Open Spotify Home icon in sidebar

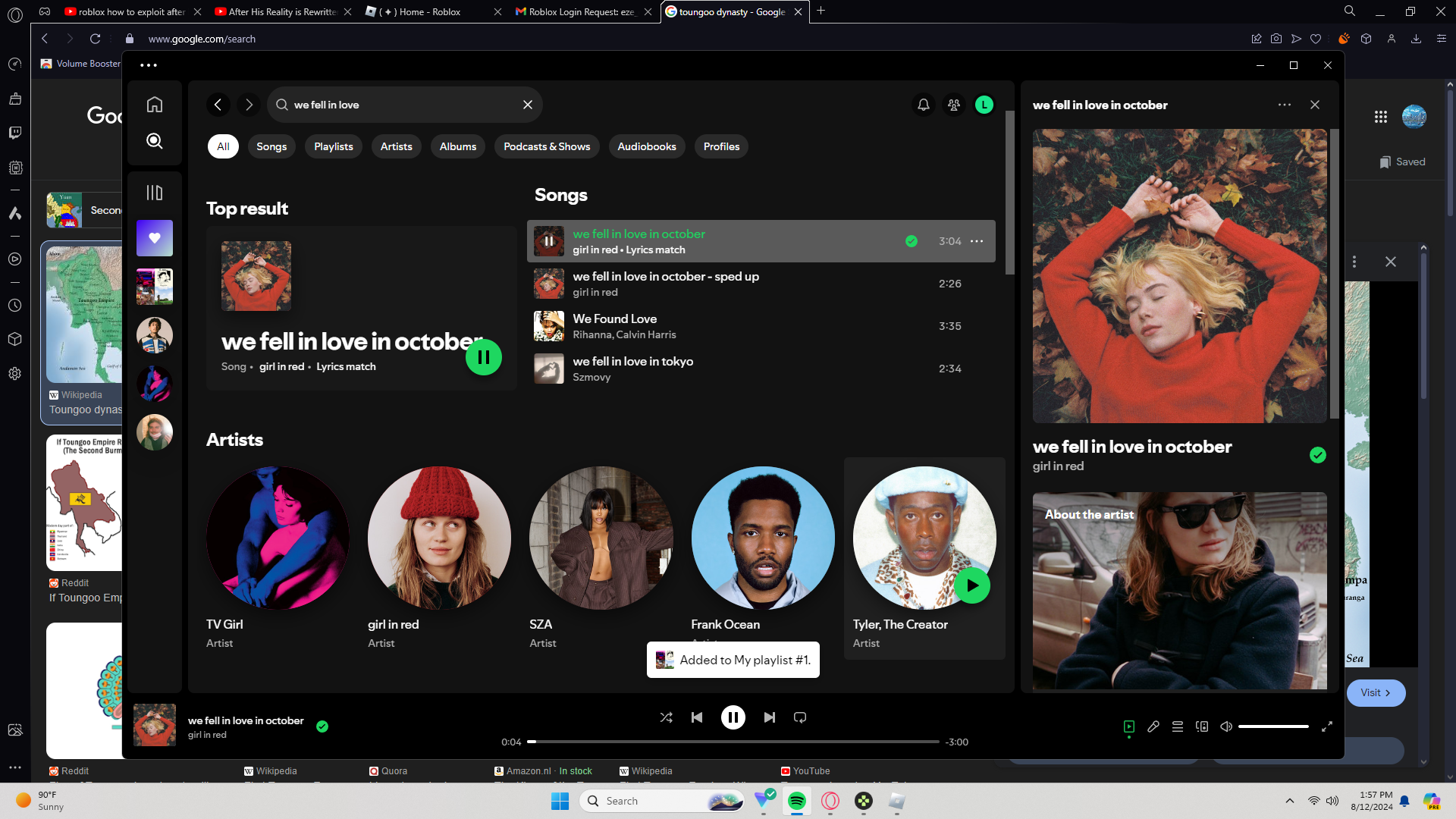(x=155, y=105)
